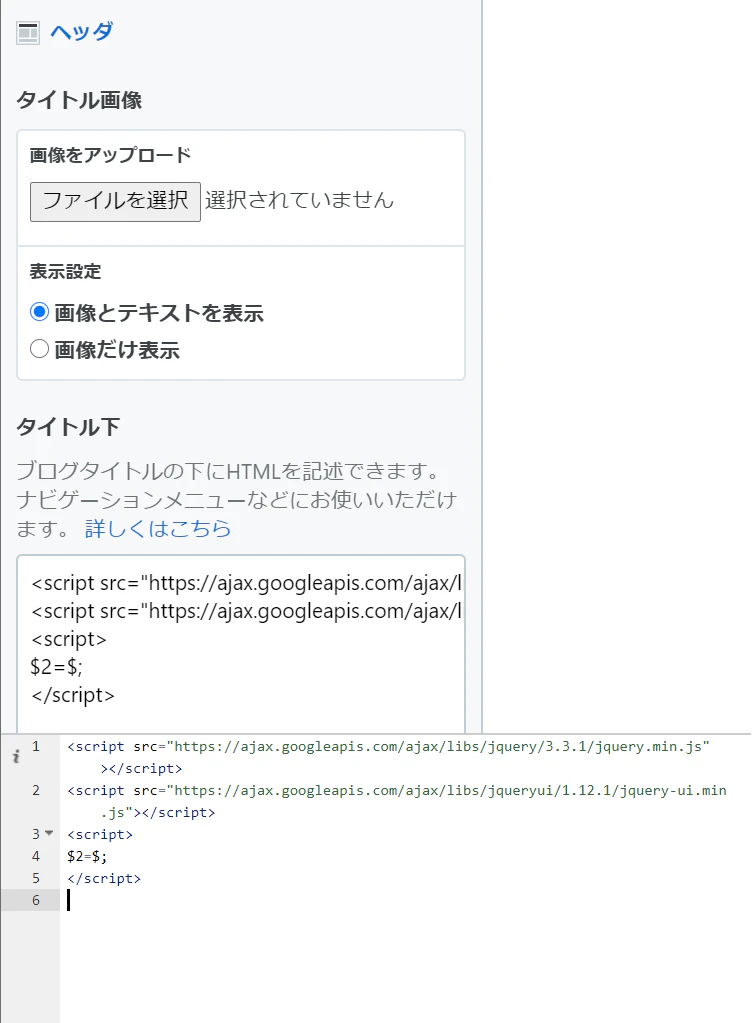Click the $2=$; code on editor line 4
The width and height of the screenshot is (756, 1023).
[x=87, y=856]
